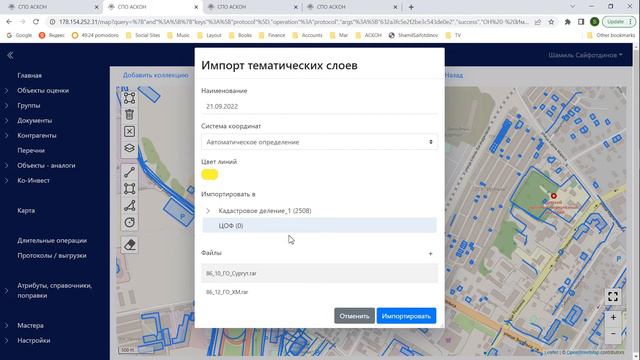
Task: Open the Finance bookmarks folder
Action: click(272, 36)
